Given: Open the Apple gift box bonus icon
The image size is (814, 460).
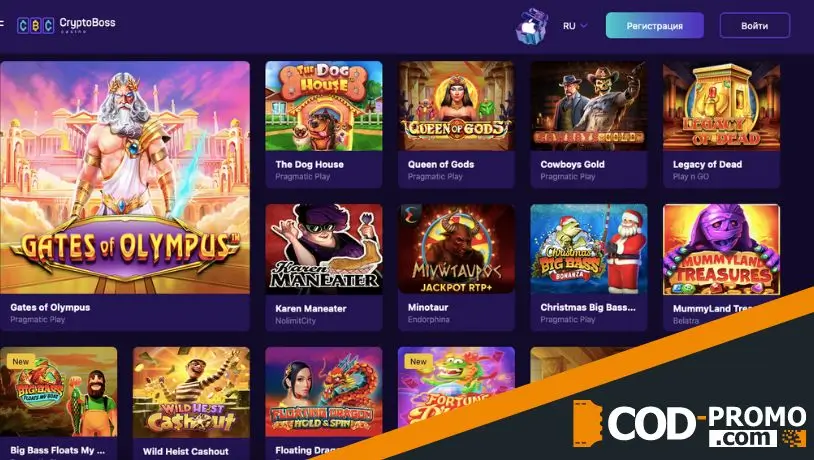Looking at the screenshot, I should (x=532, y=25).
